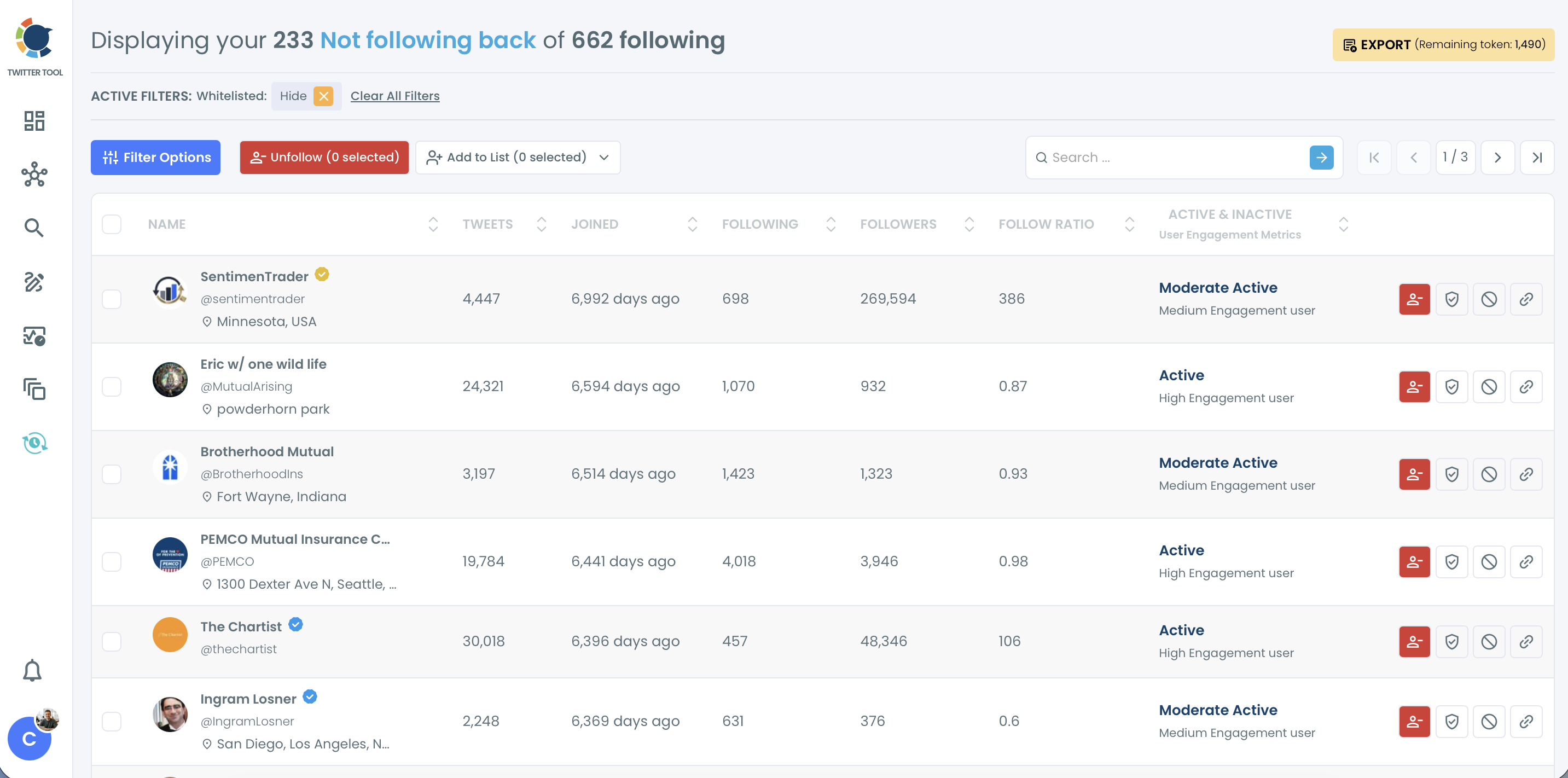Screen dimensions: 1568x778
Task: Jump to last page button
Action: pos(1537,158)
